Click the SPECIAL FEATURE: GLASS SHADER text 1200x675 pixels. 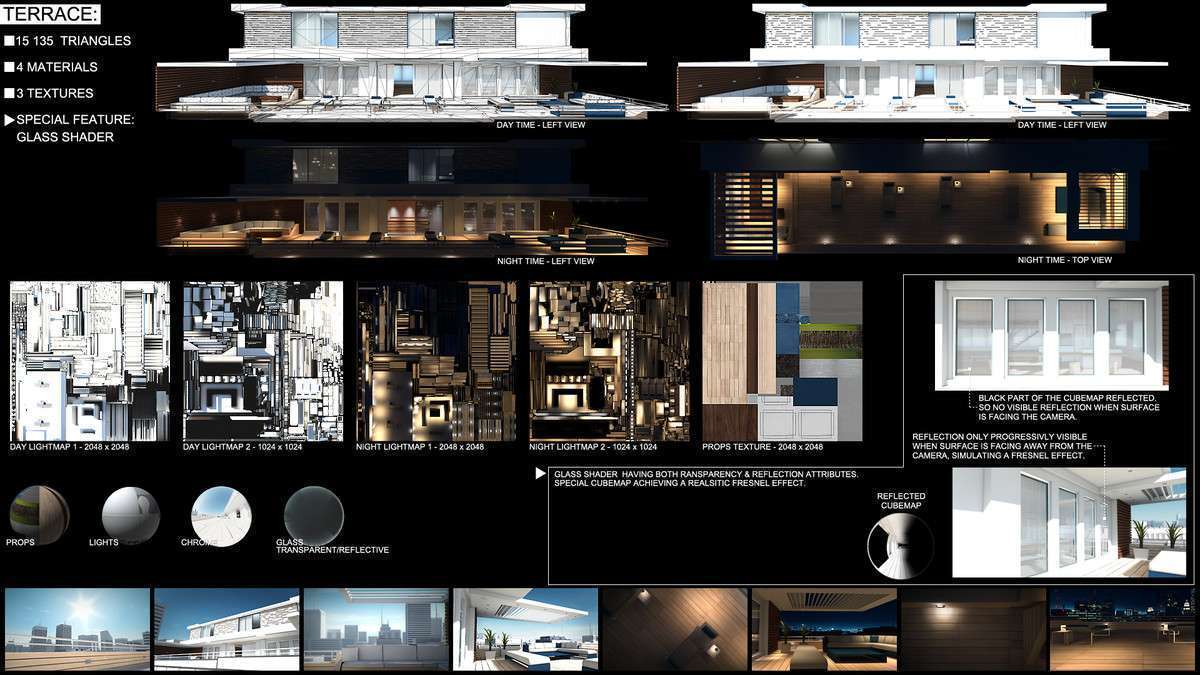(75, 128)
